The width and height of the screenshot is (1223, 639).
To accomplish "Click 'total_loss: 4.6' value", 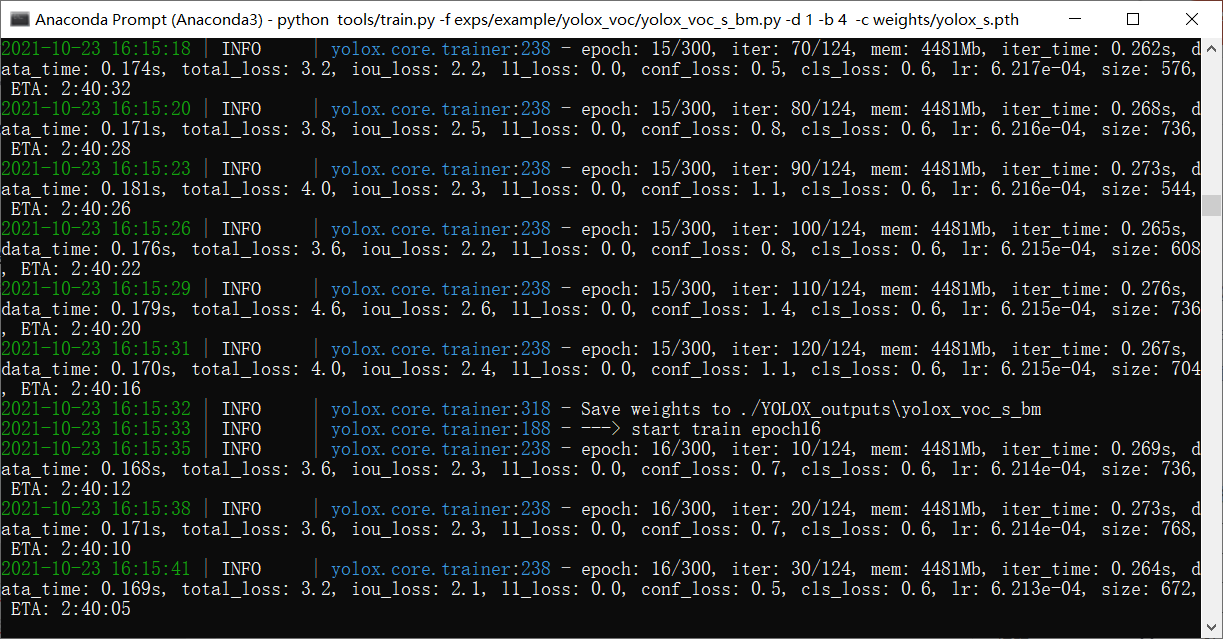I will click(266, 309).
